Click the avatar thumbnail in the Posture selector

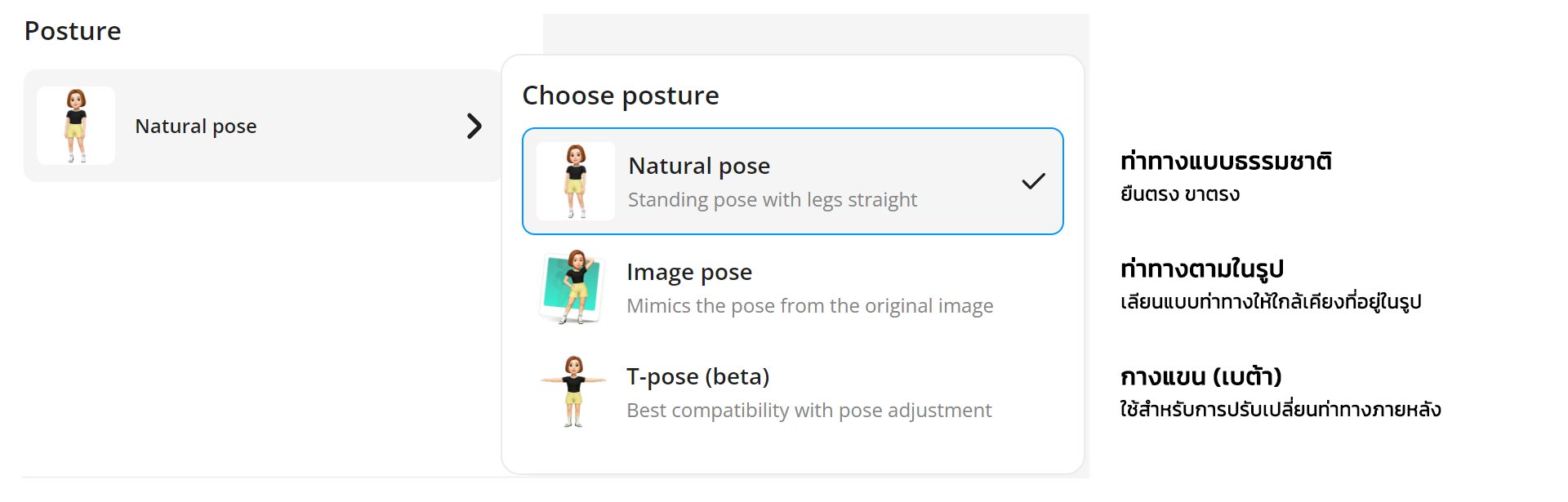[x=76, y=126]
